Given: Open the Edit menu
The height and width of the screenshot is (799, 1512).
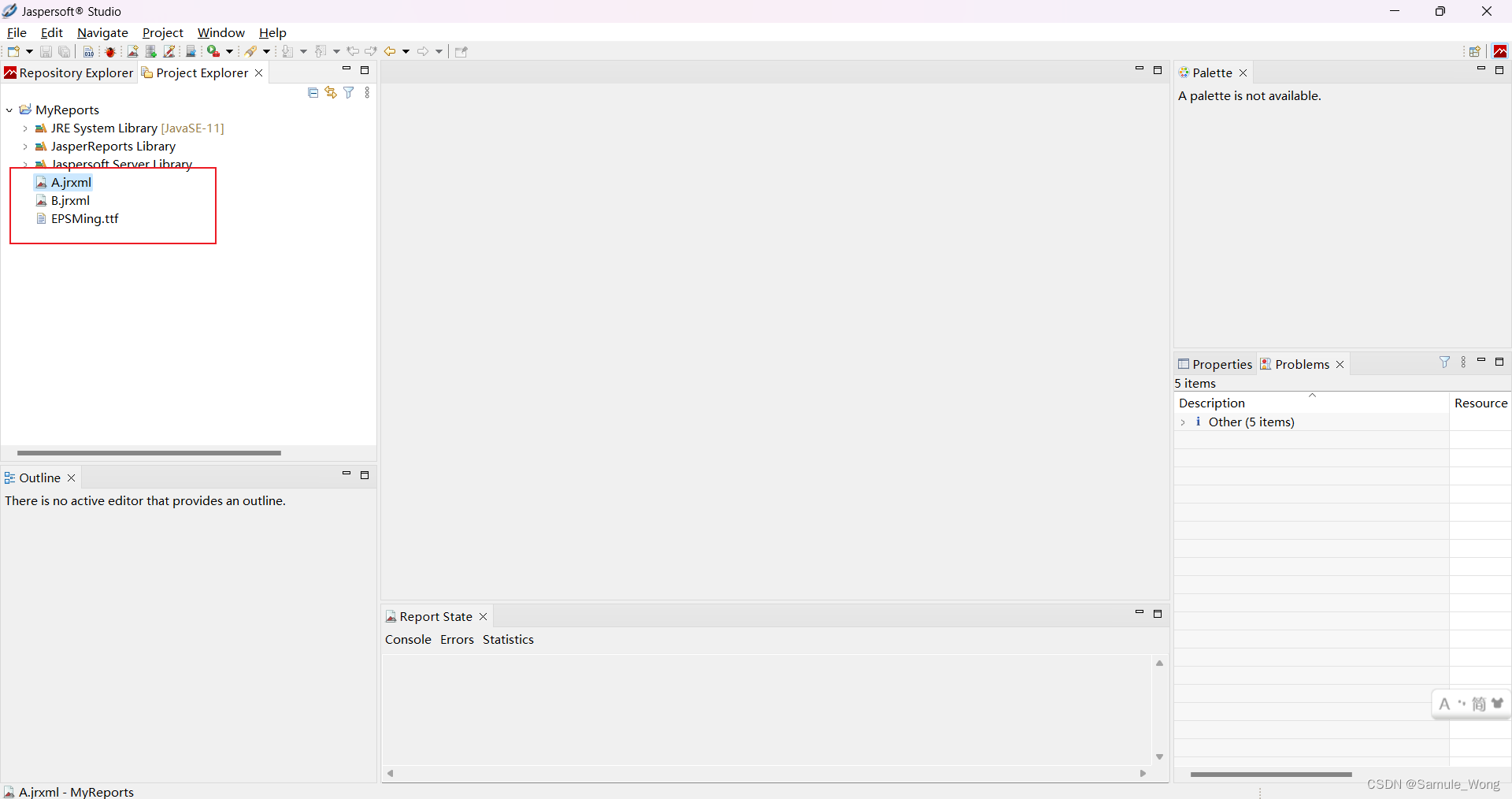Looking at the screenshot, I should point(52,33).
